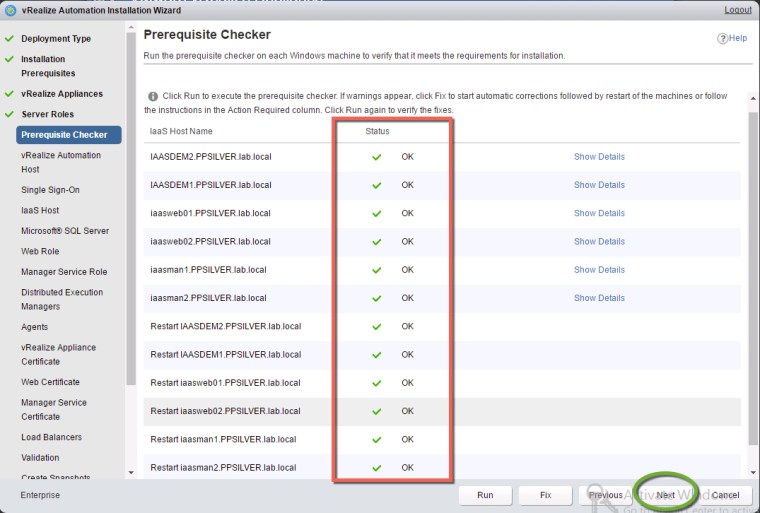Click the vRealize Automation wizard logo icon
This screenshot has height=513, width=760.
[x=10, y=10]
